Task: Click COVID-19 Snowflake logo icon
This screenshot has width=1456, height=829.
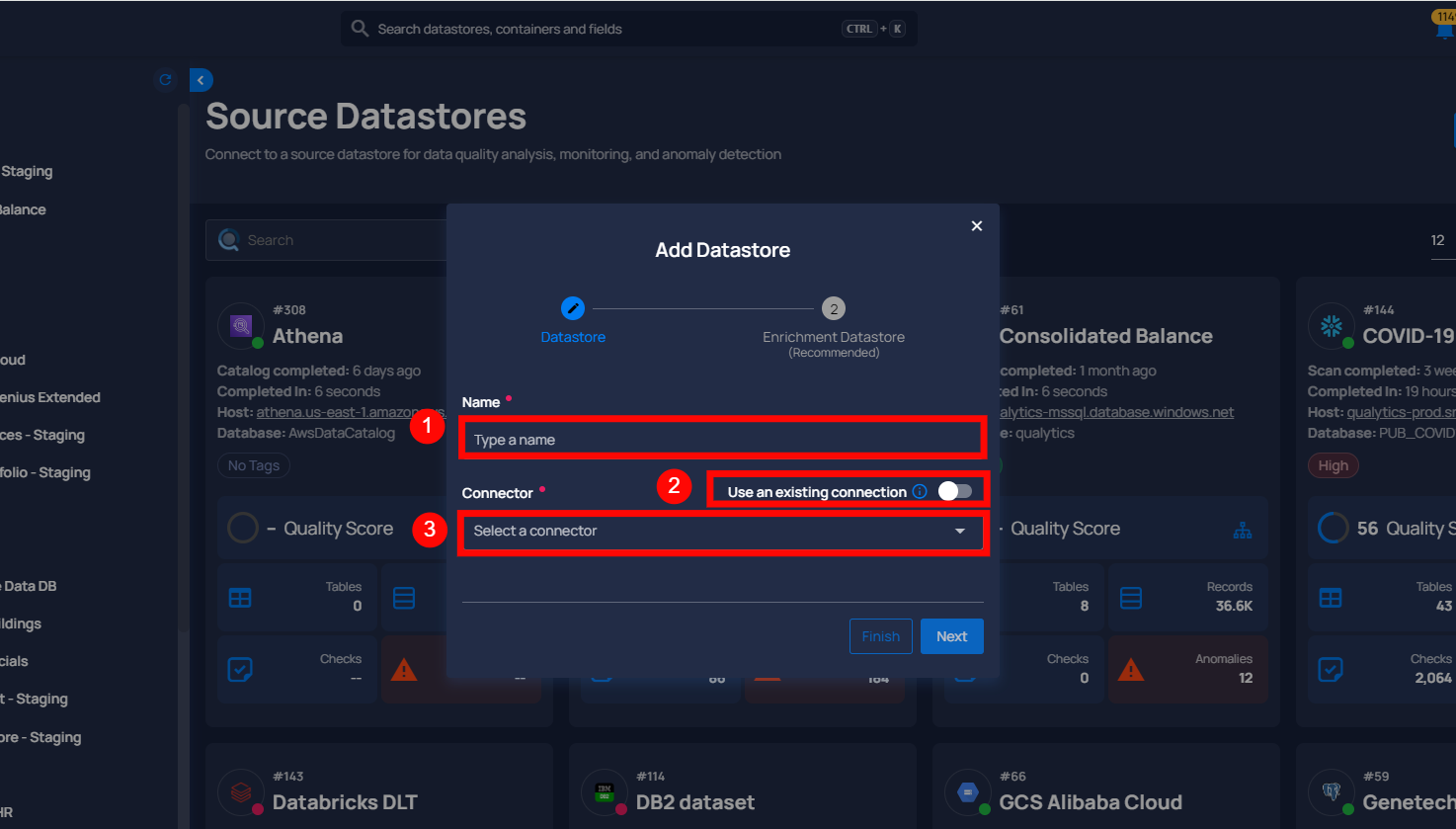Action: click(x=1332, y=325)
